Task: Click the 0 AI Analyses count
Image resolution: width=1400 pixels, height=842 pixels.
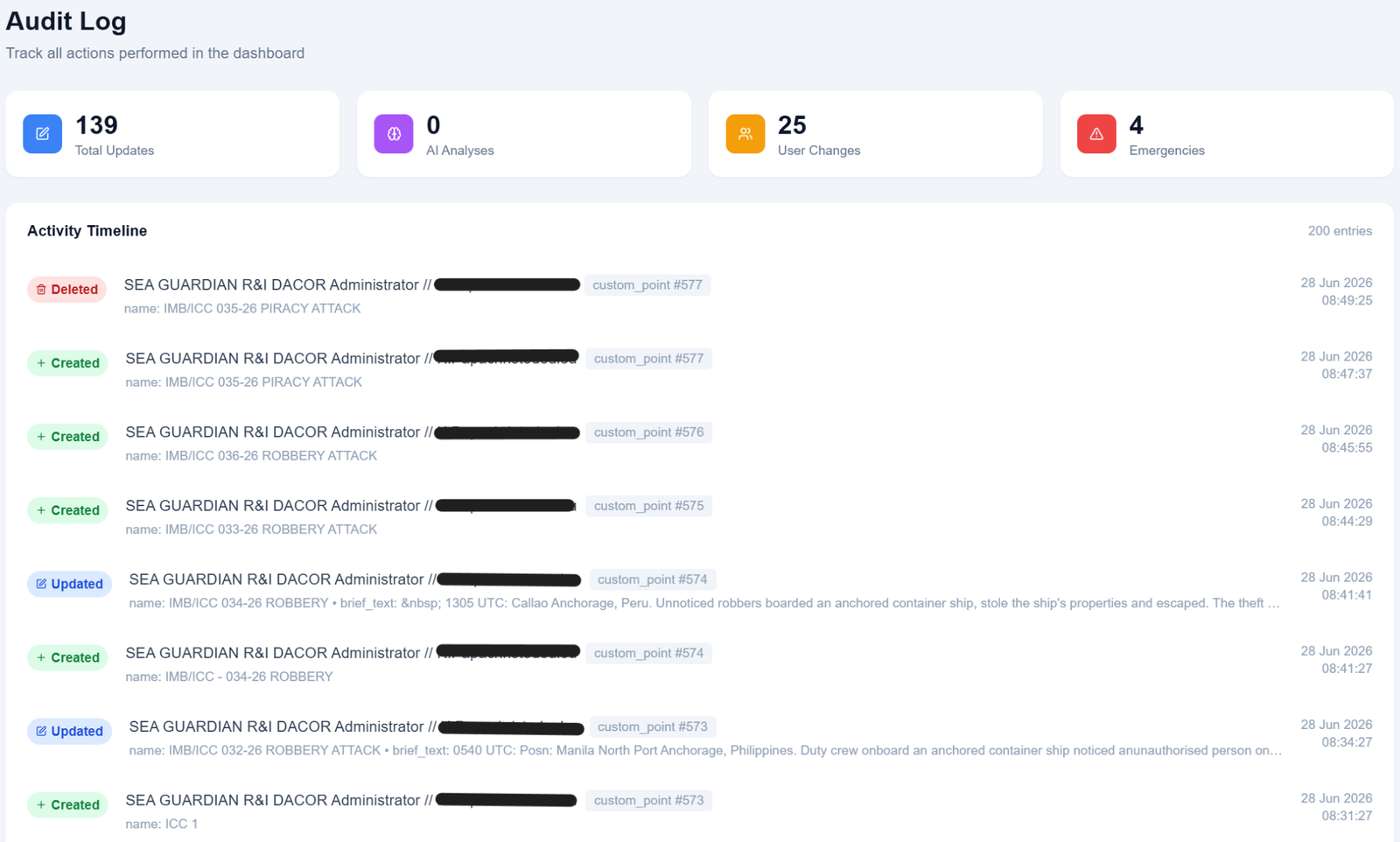Action: (x=433, y=125)
